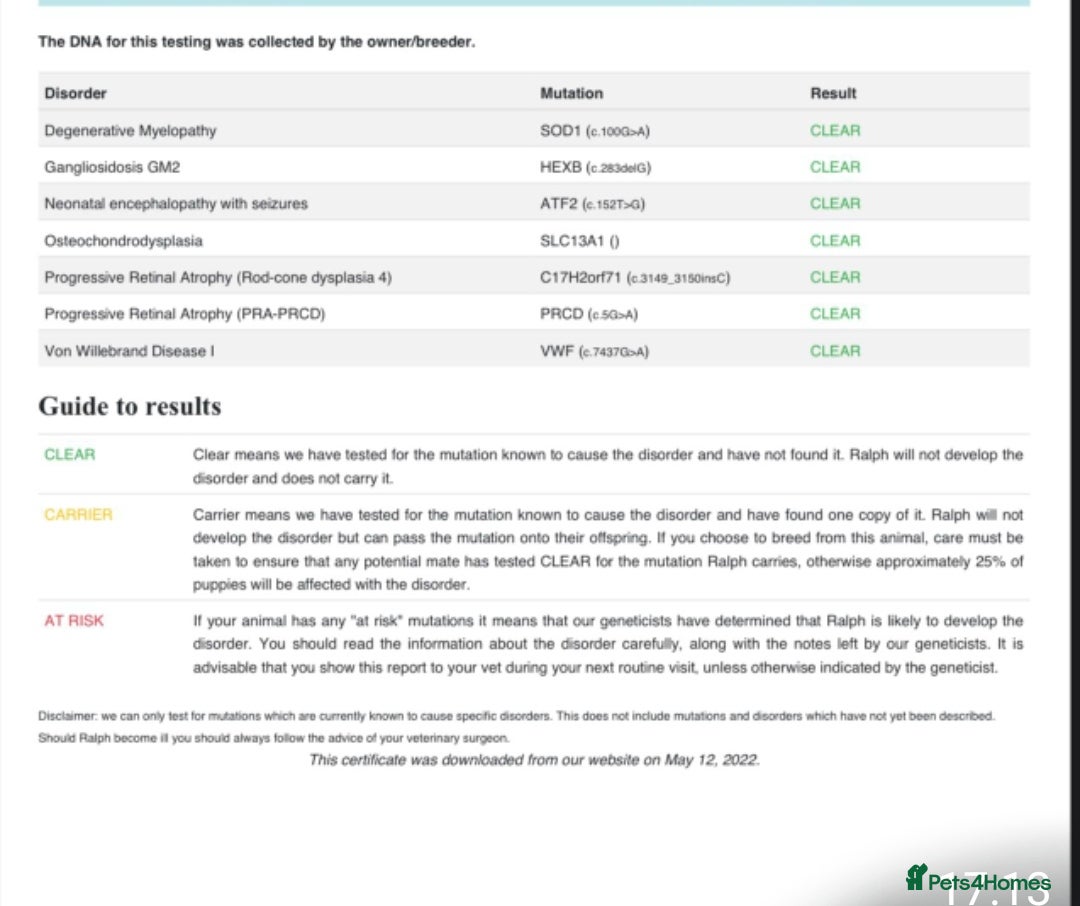Click the Disorder column header
This screenshot has height=906, width=1080.
(x=75, y=93)
